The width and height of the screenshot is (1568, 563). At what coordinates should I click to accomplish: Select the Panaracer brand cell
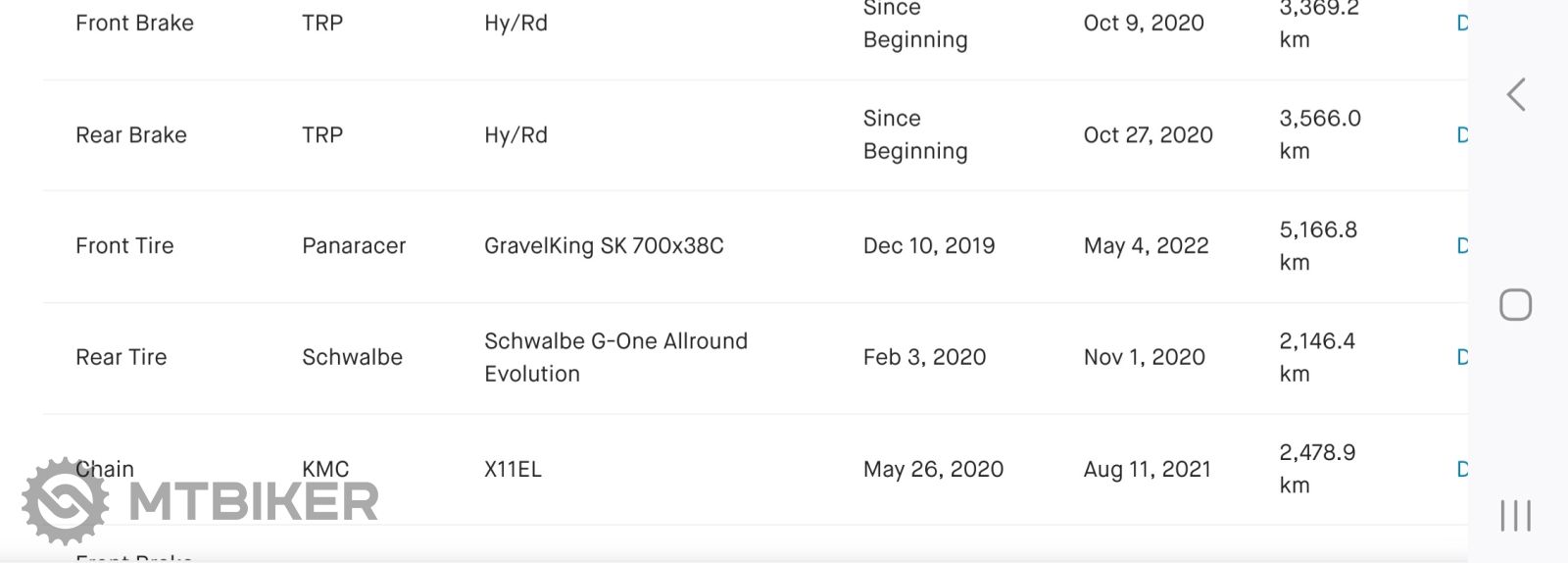354,245
